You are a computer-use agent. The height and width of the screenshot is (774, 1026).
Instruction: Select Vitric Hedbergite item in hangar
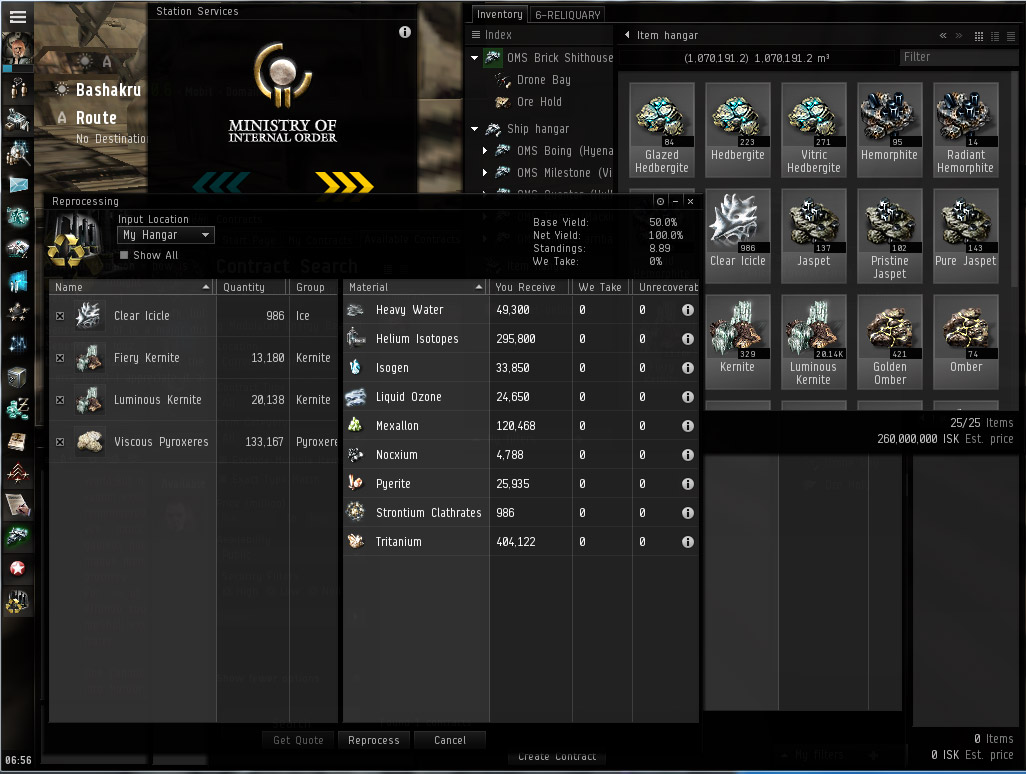pos(813,130)
